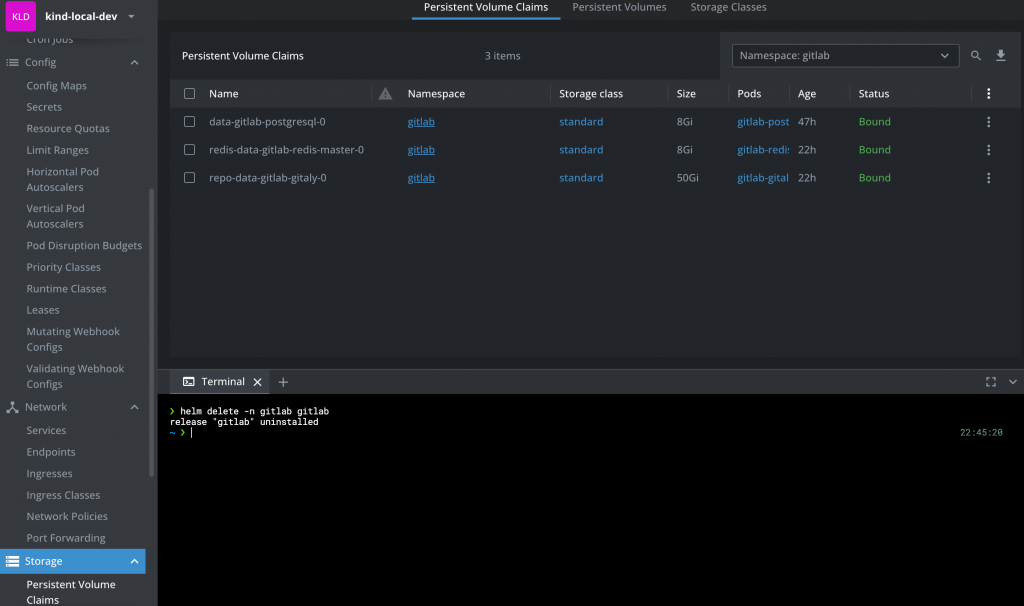Open Network Policies in sidebar
The height and width of the screenshot is (606, 1024).
pyautogui.click(x=67, y=517)
